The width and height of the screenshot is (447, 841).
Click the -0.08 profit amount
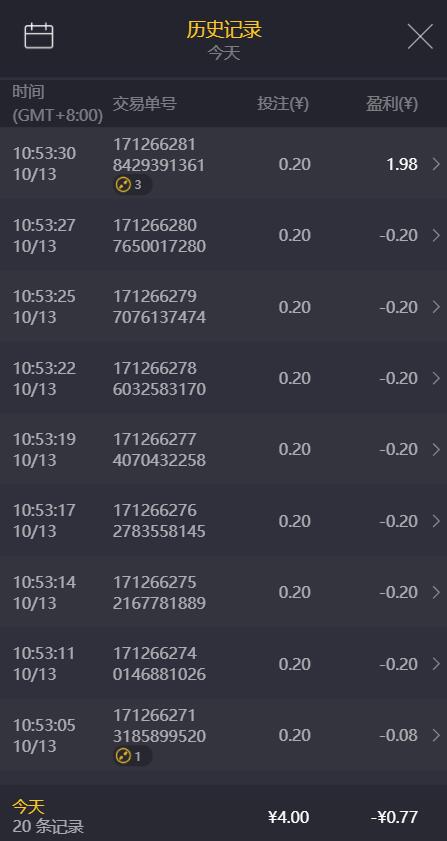pos(399,735)
